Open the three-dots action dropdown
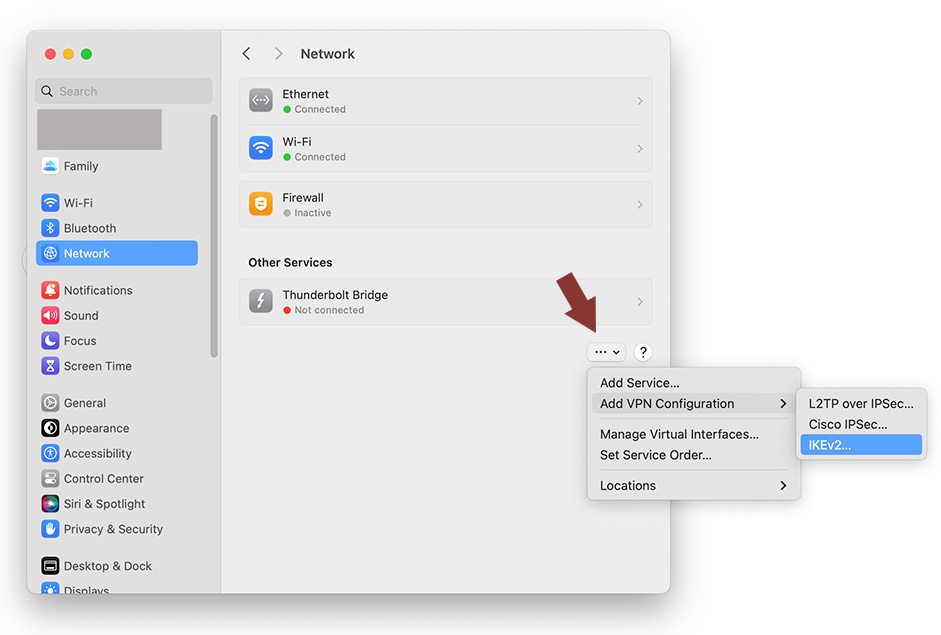This screenshot has height=635, width=941. click(x=606, y=352)
